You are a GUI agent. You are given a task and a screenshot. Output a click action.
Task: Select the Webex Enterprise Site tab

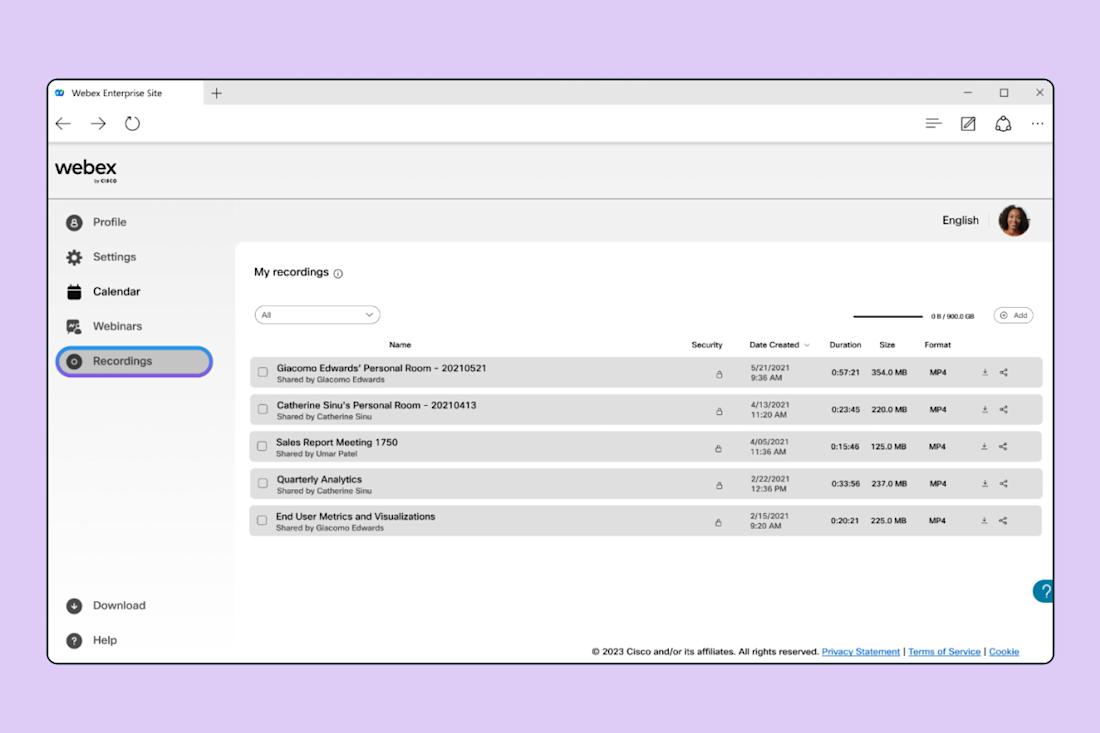coord(126,93)
